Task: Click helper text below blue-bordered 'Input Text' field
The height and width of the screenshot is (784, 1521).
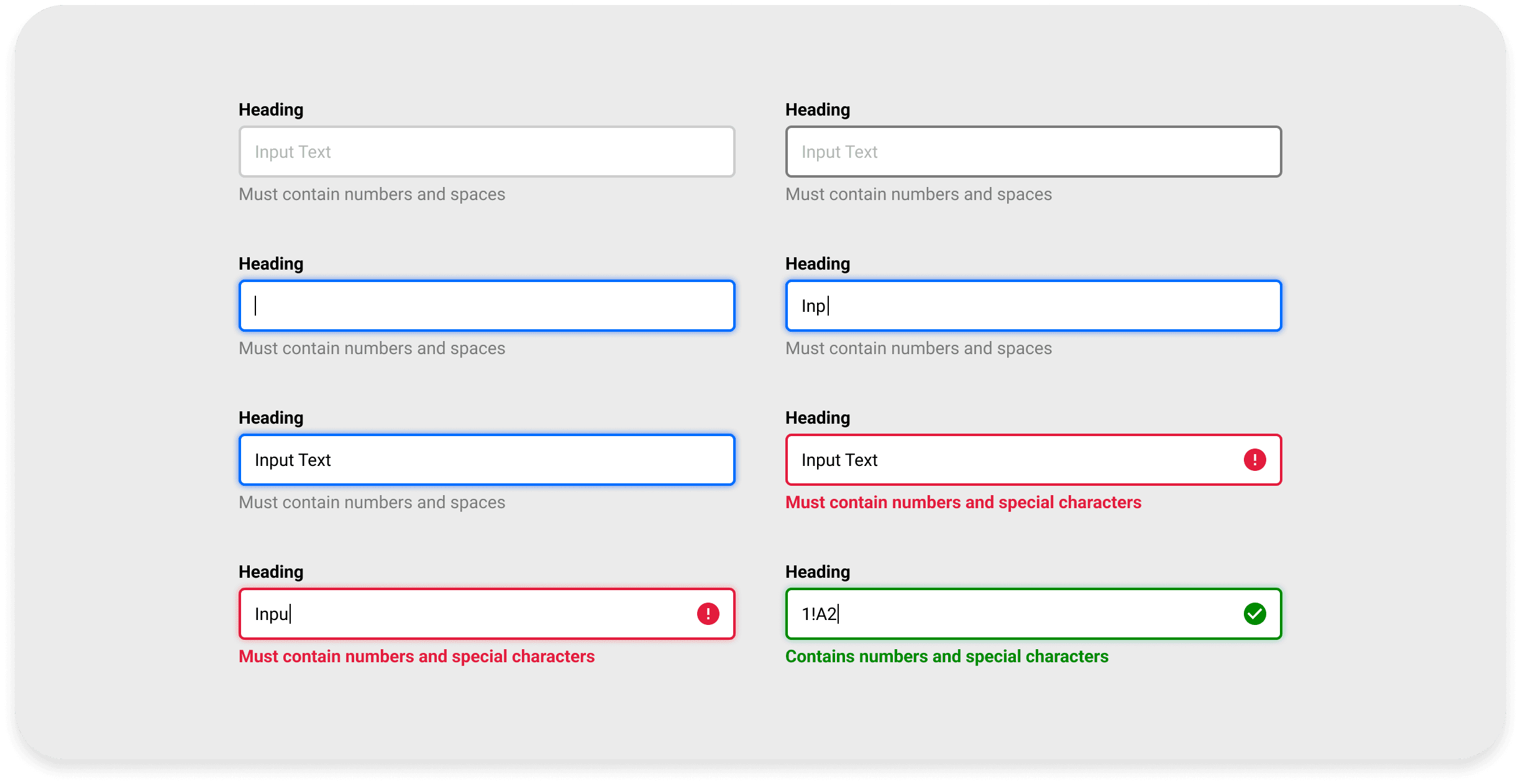Action: point(372,503)
